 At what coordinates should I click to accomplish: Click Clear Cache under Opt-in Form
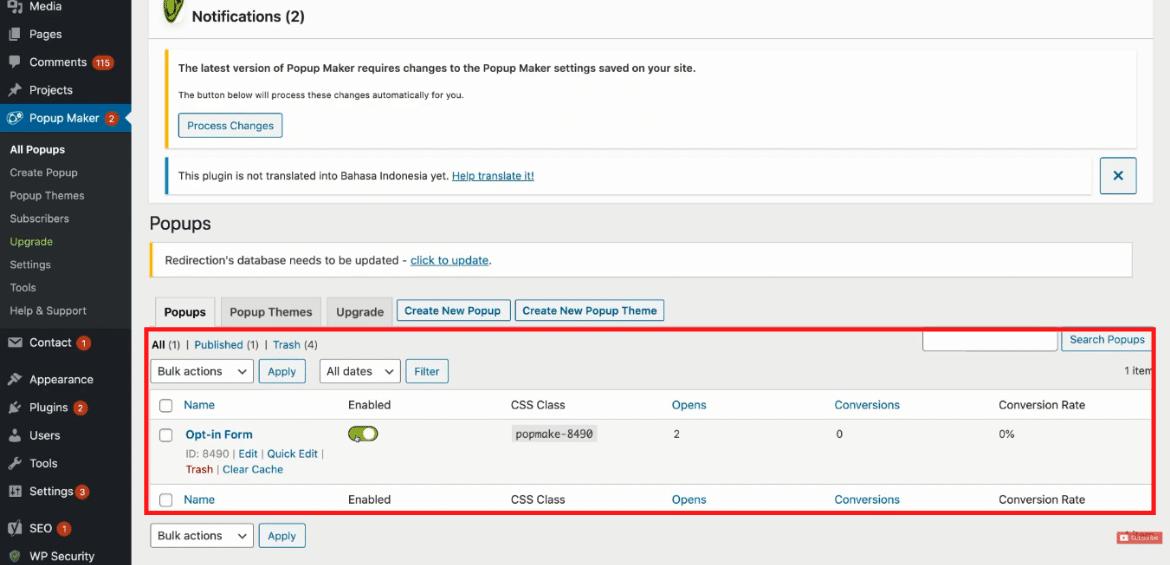tap(253, 469)
